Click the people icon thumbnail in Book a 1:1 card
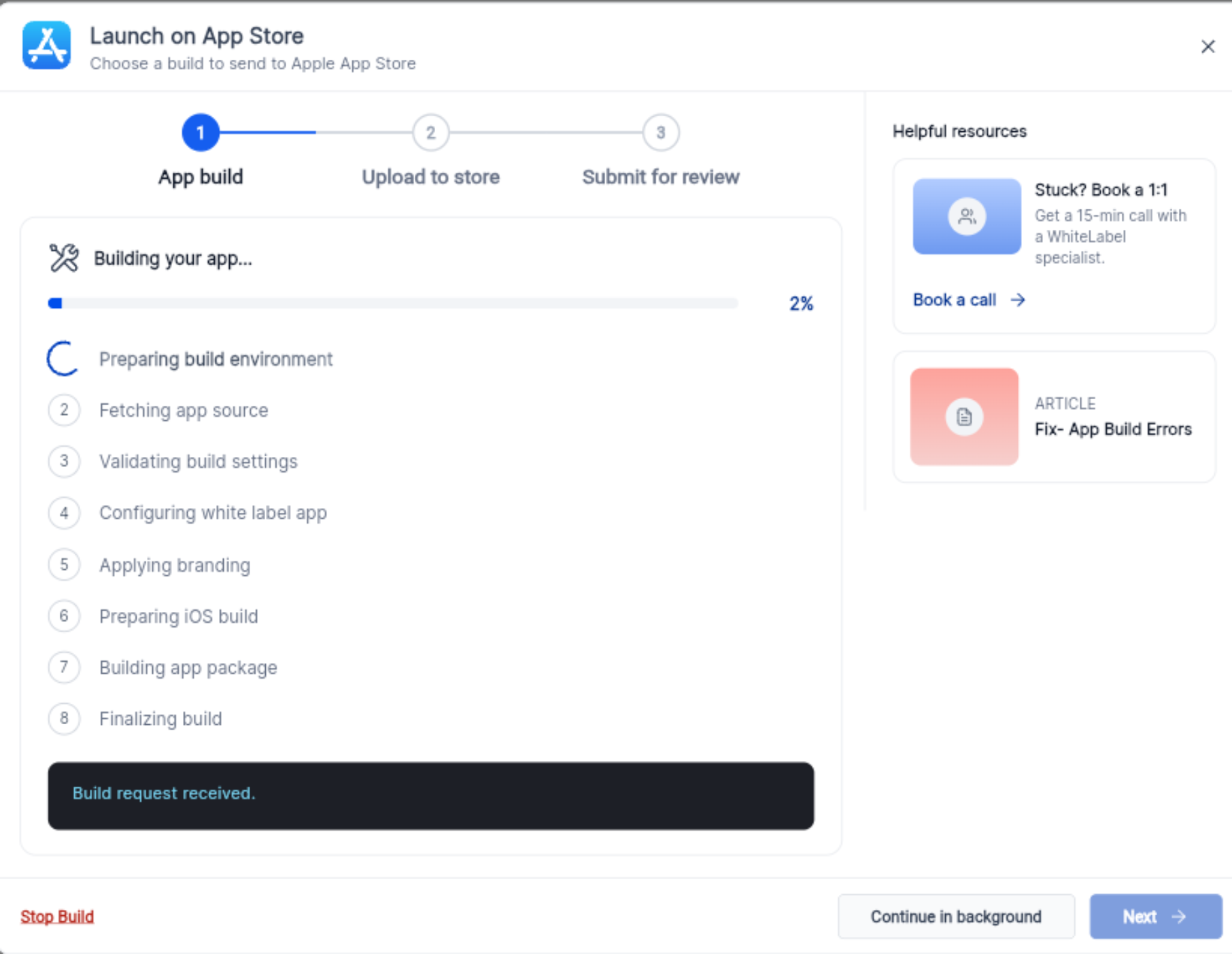The width and height of the screenshot is (1232, 954). [967, 216]
